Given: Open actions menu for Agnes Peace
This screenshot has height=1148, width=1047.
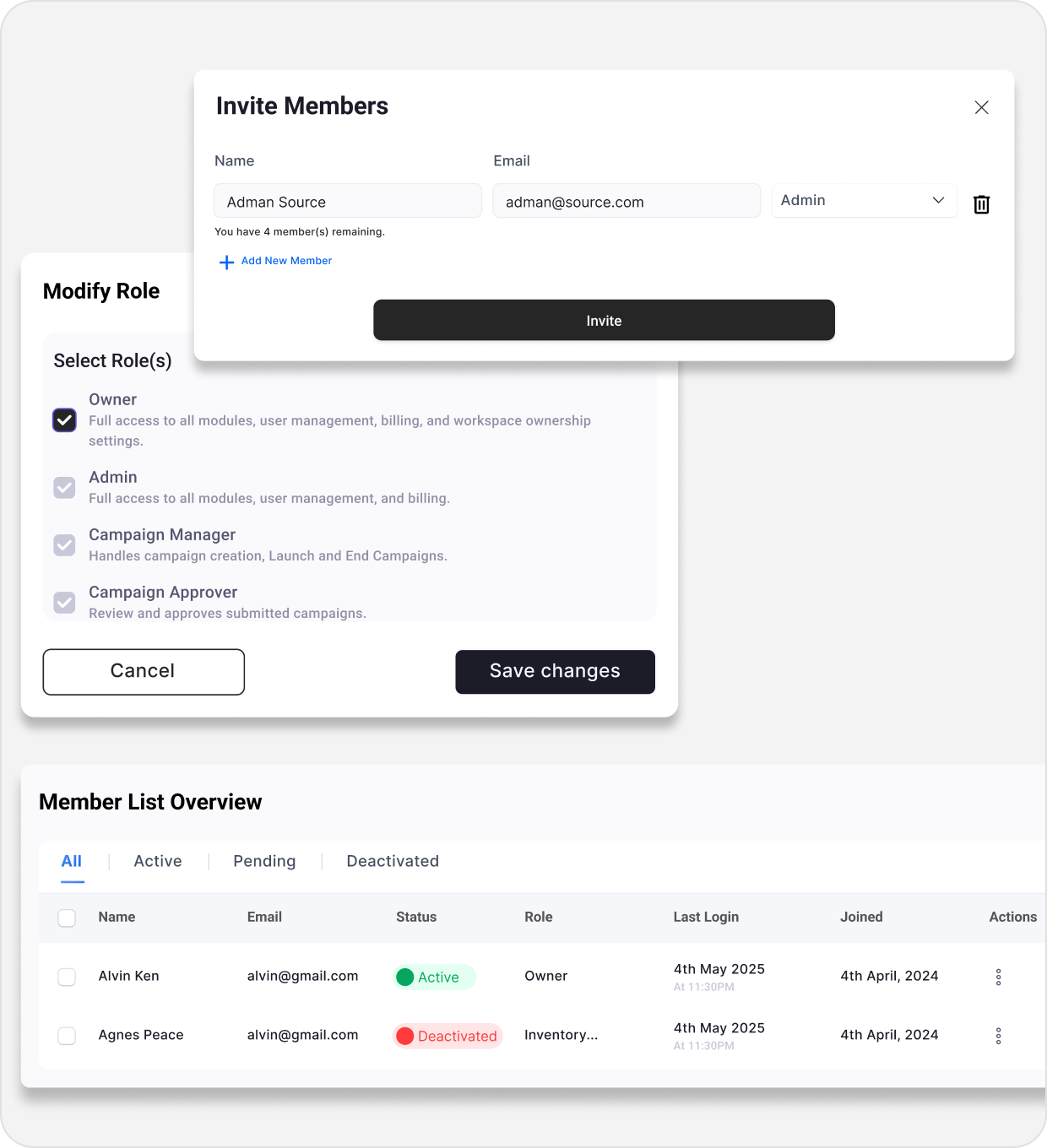Looking at the screenshot, I should click(x=998, y=1036).
